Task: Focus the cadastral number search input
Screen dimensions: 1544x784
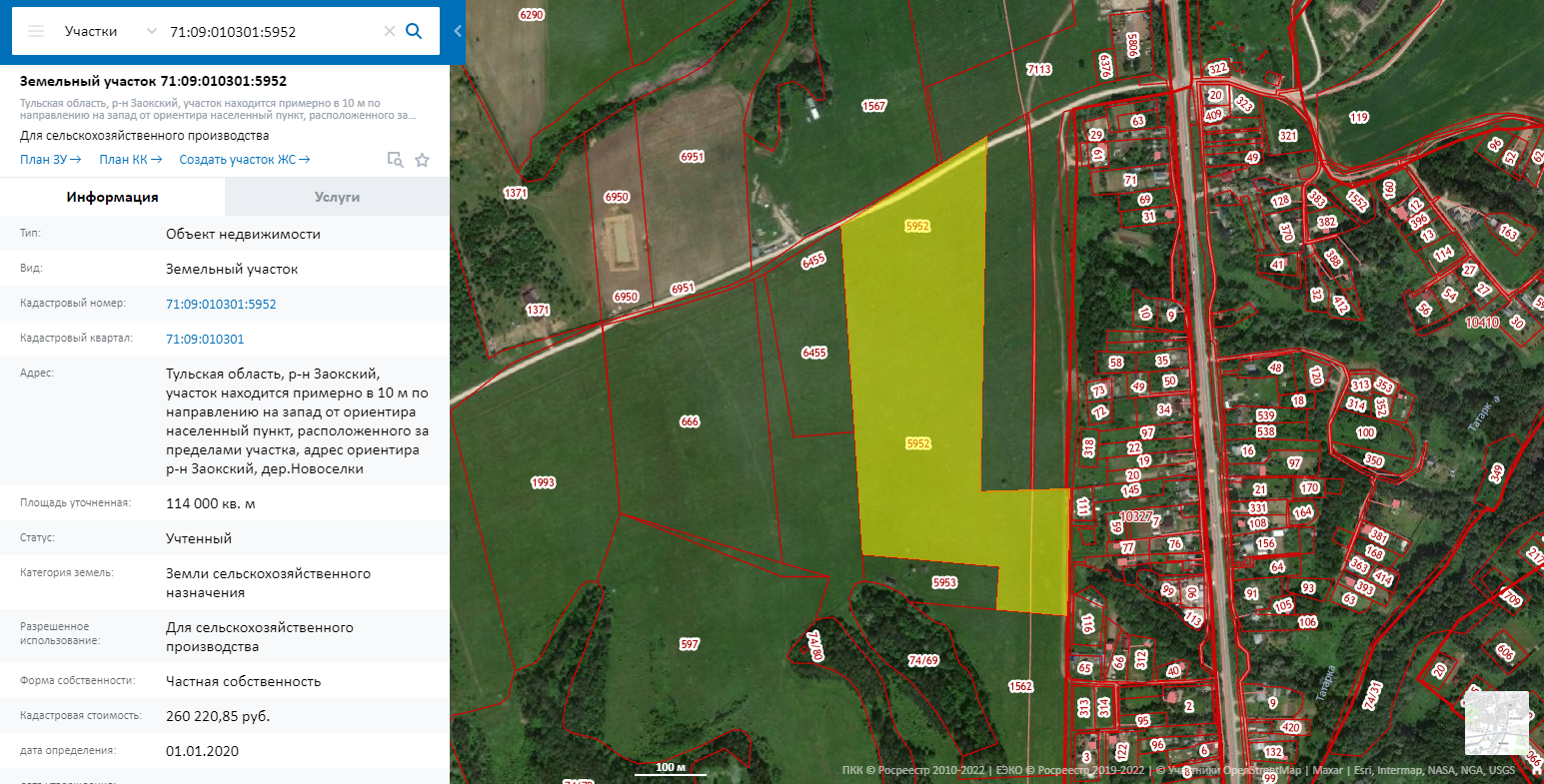Action: click(272, 31)
